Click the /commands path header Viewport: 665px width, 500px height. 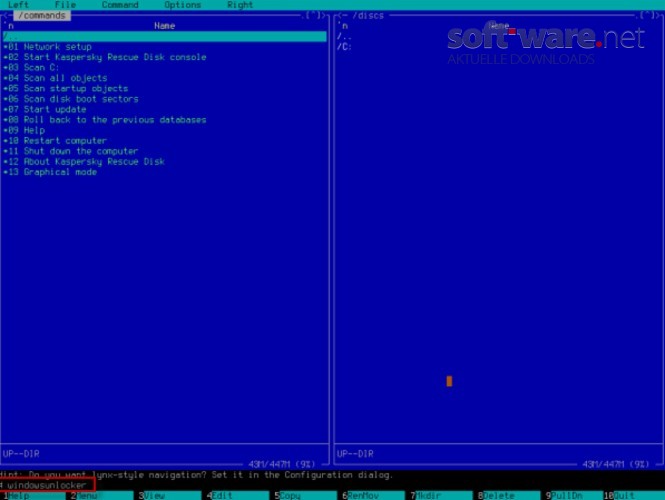[42, 15]
